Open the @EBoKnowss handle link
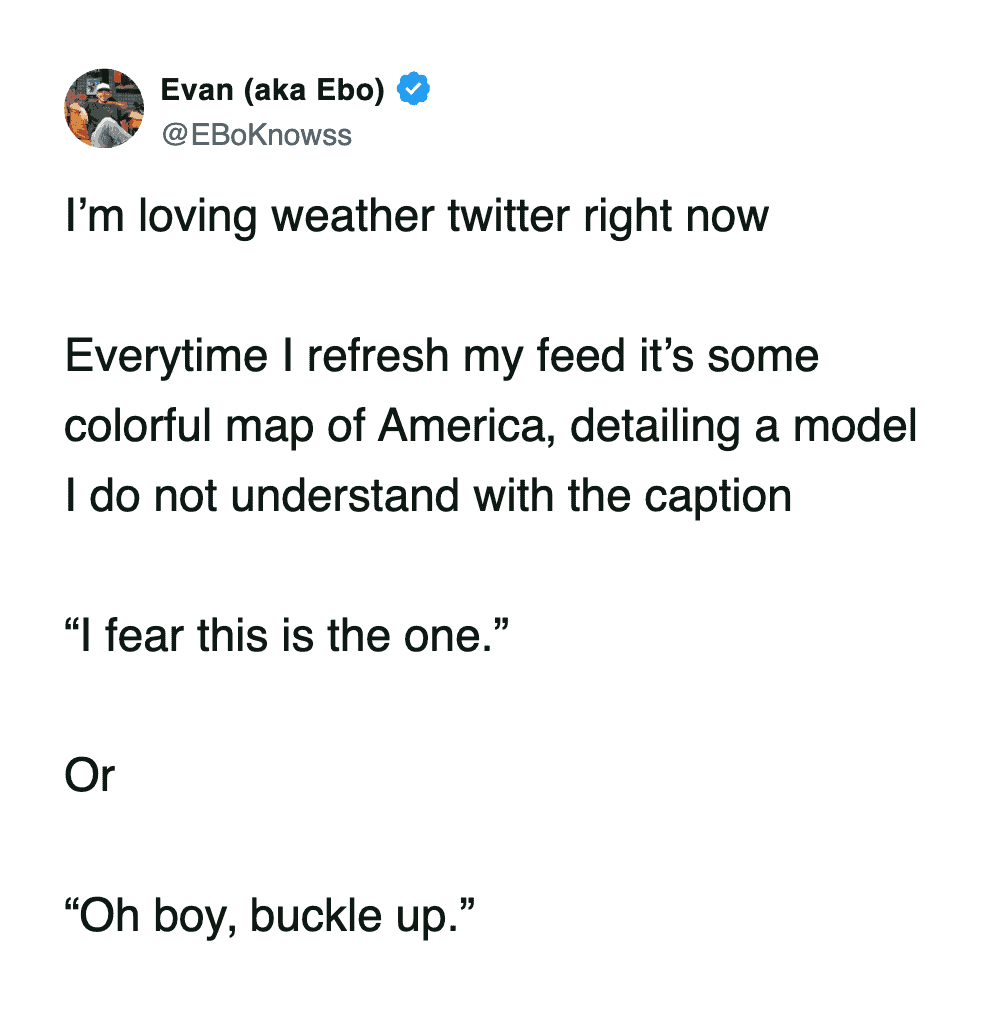The image size is (1000, 1016). pyautogui.click(x=256, y=134)
